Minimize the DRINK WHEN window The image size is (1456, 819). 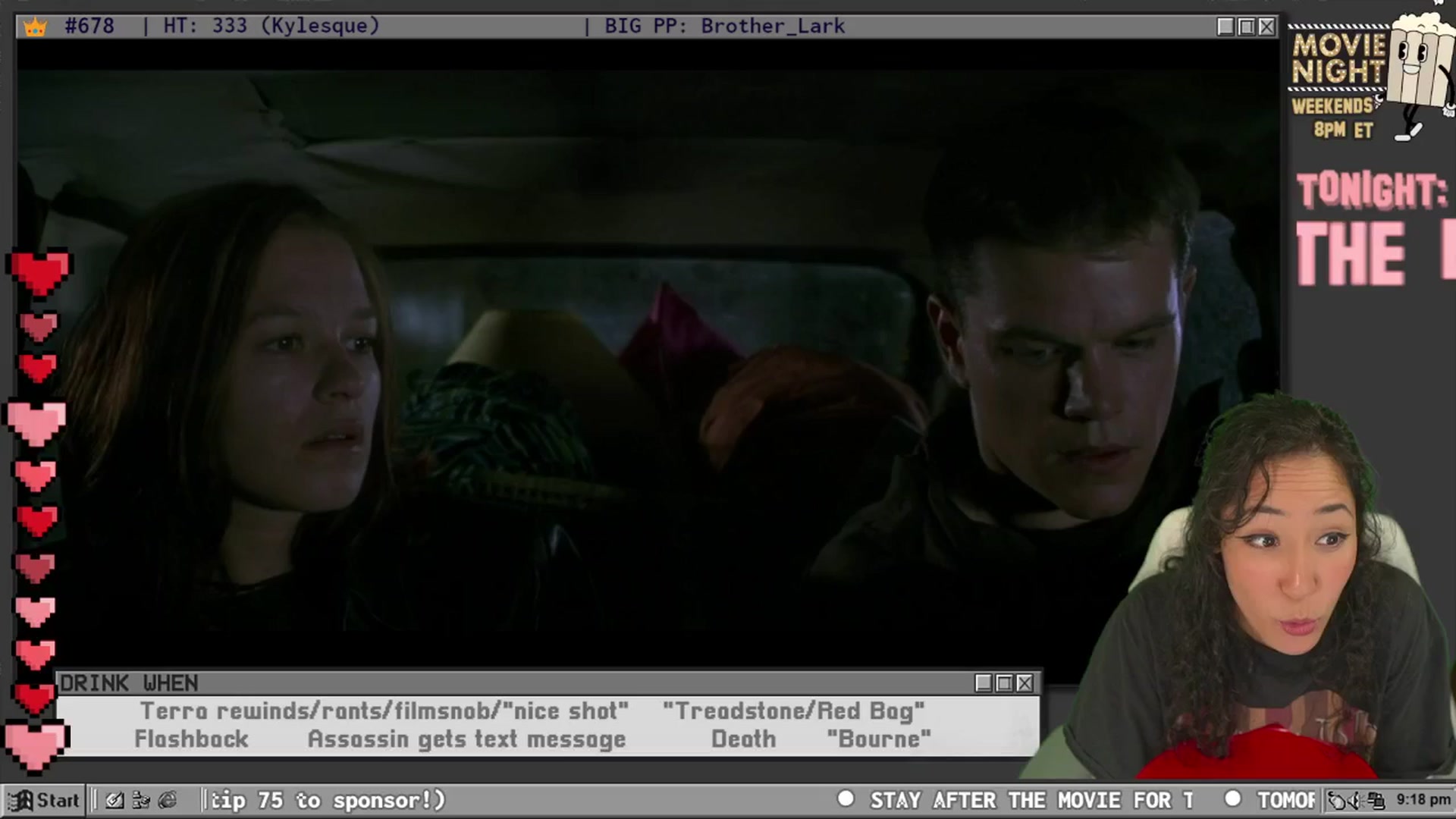(984, 683)
